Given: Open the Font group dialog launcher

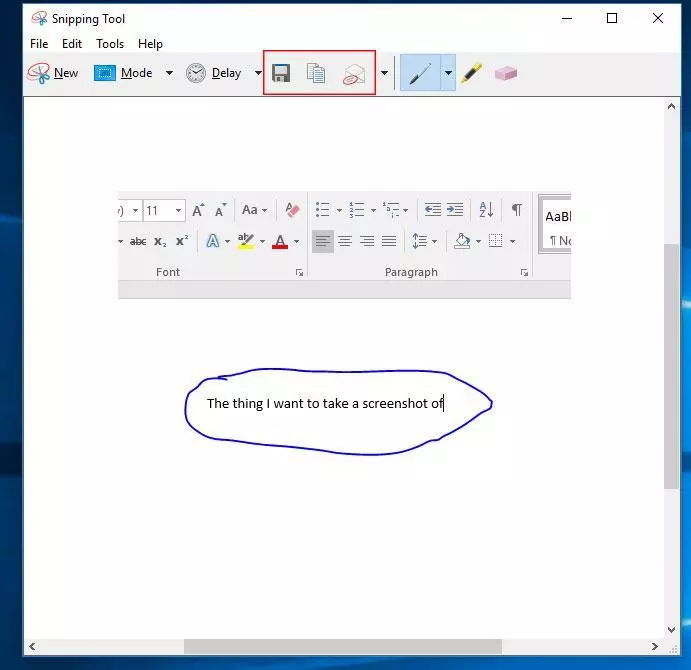Looking at the screenshot, I should 299,273.
